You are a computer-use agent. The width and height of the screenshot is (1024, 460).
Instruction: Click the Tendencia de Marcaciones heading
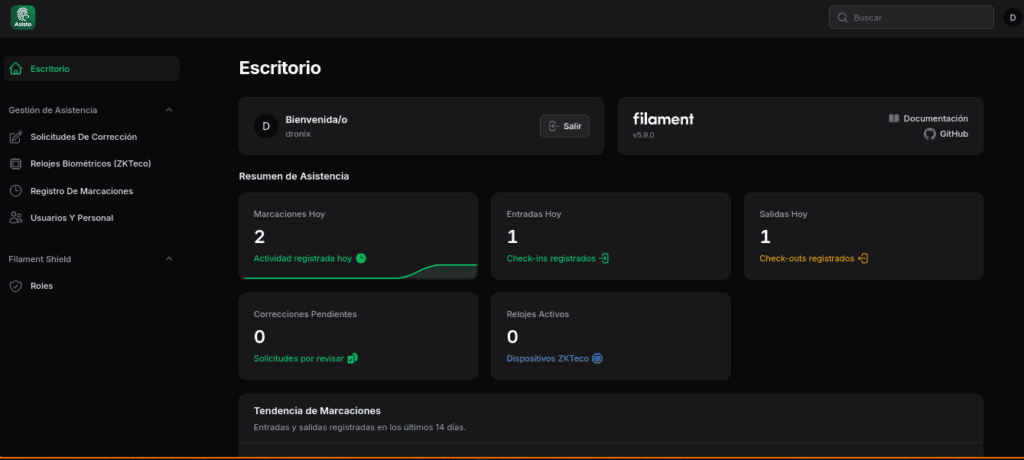pyautogui.click(x=317, y=410)
